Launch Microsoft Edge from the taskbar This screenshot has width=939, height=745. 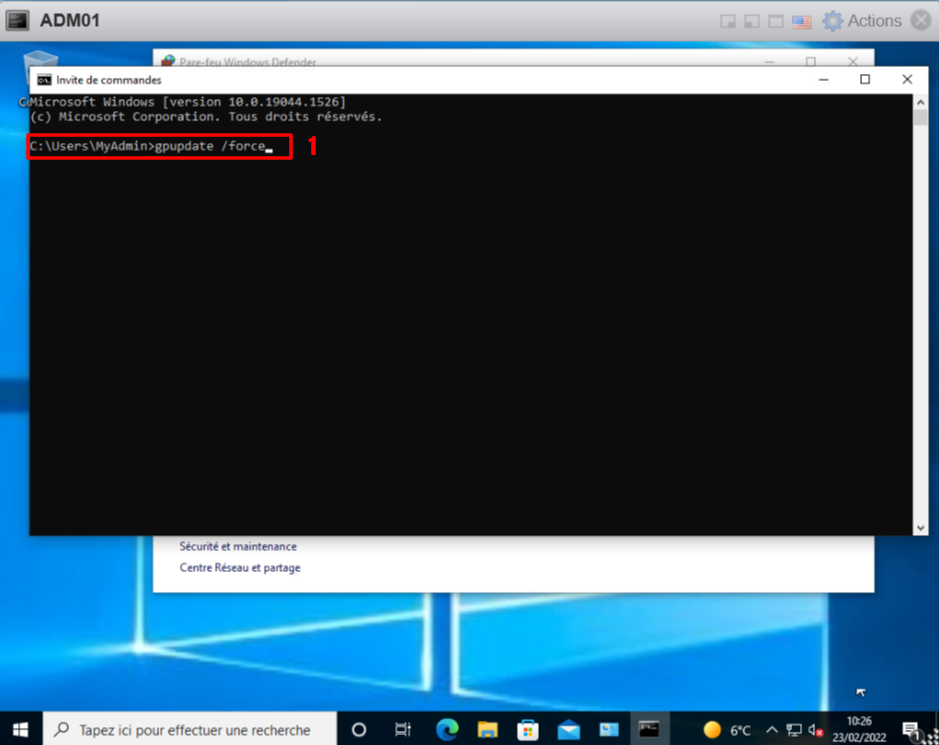coord(447,729)
